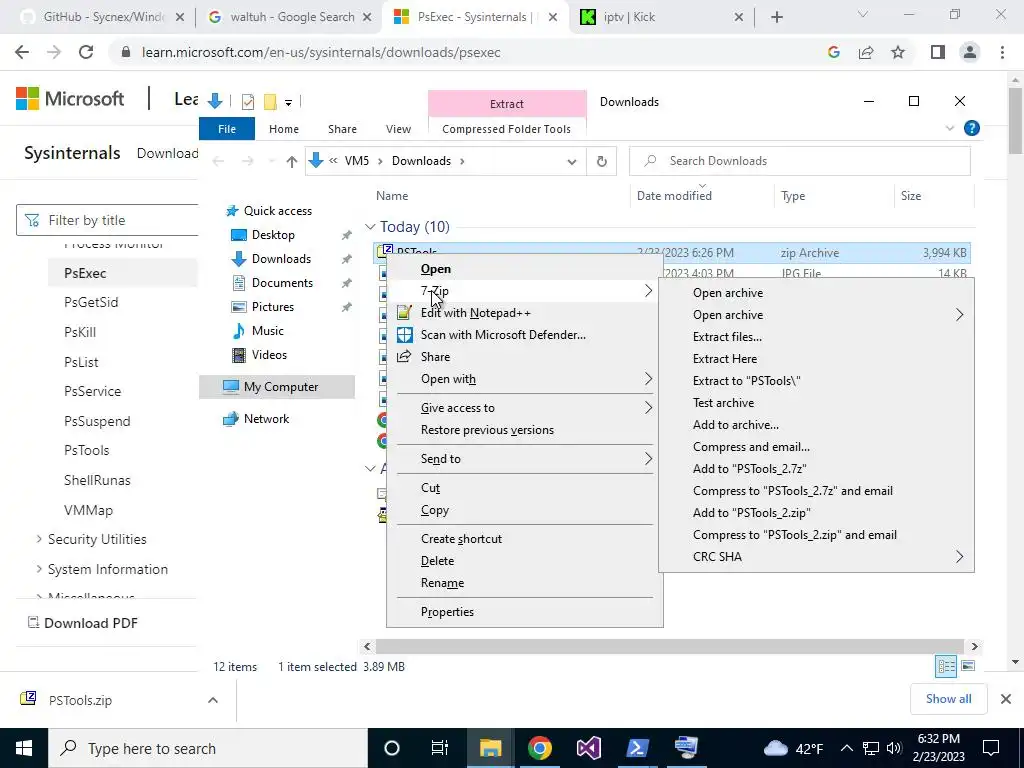
Task: Click the Search Downloads field
Action: (799, 161)
